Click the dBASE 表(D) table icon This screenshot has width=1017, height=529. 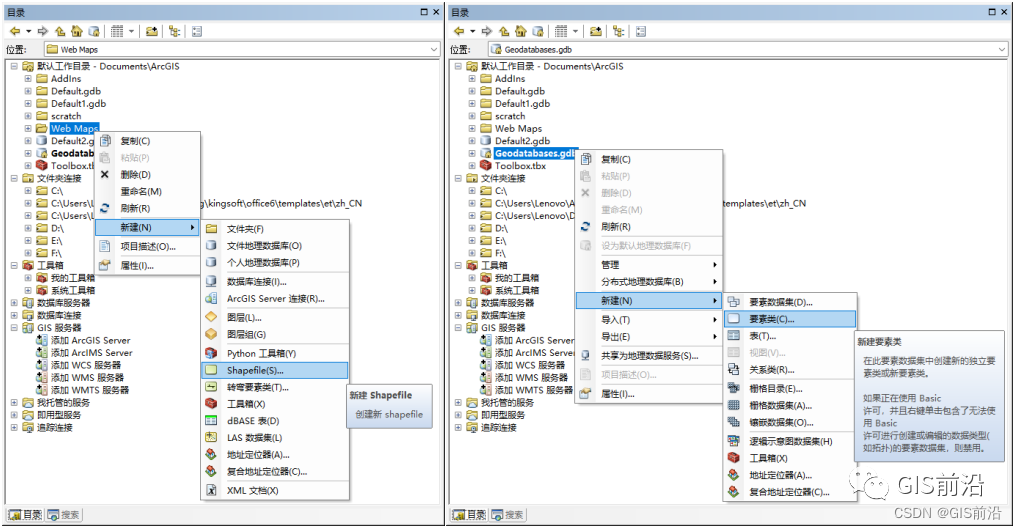(x=211, y=421)
